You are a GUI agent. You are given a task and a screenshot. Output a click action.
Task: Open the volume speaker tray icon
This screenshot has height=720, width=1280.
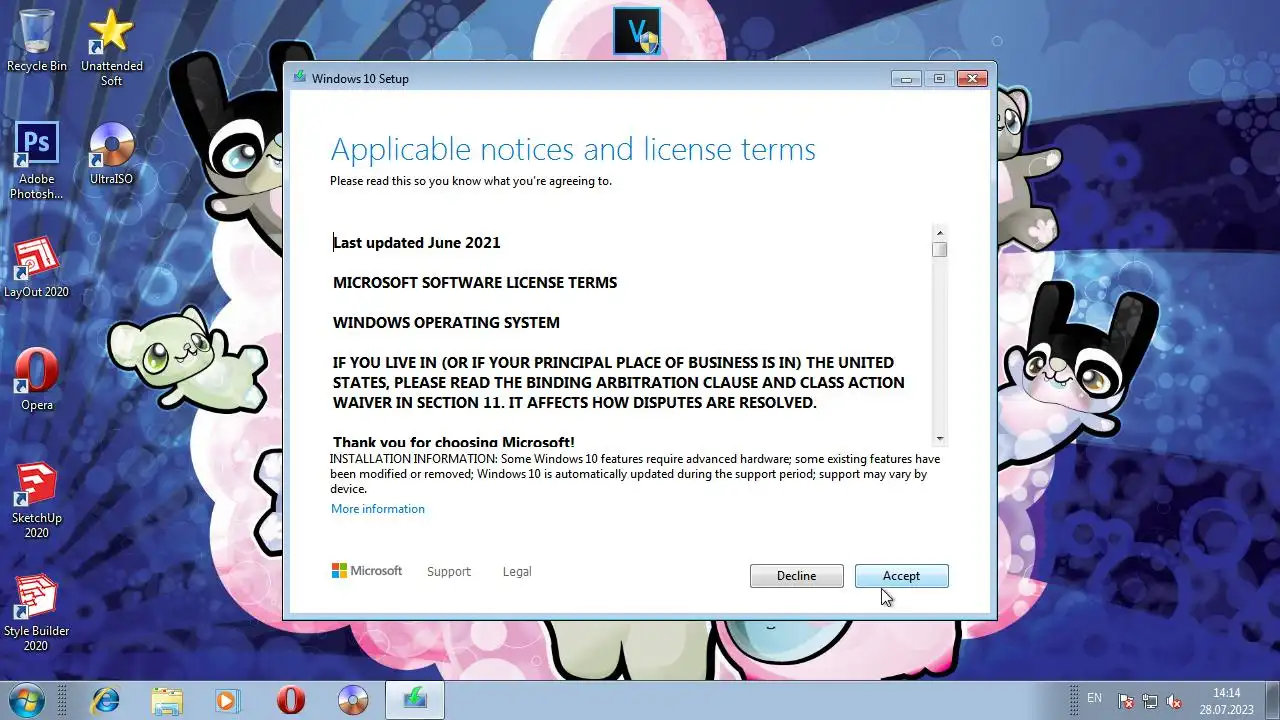[1174, 700]
